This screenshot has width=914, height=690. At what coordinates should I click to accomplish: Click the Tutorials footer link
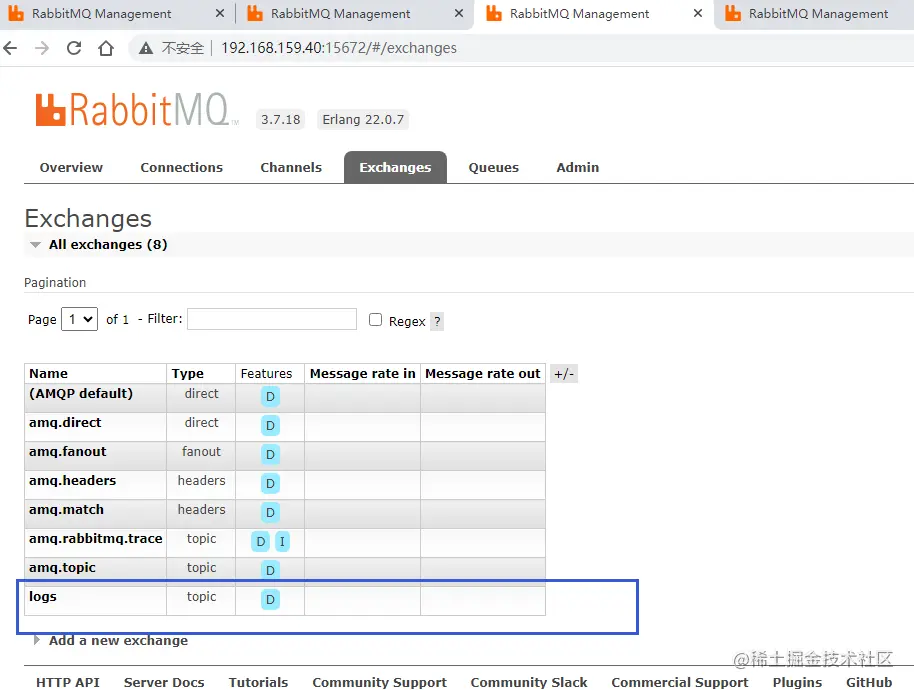pos(258,682)
